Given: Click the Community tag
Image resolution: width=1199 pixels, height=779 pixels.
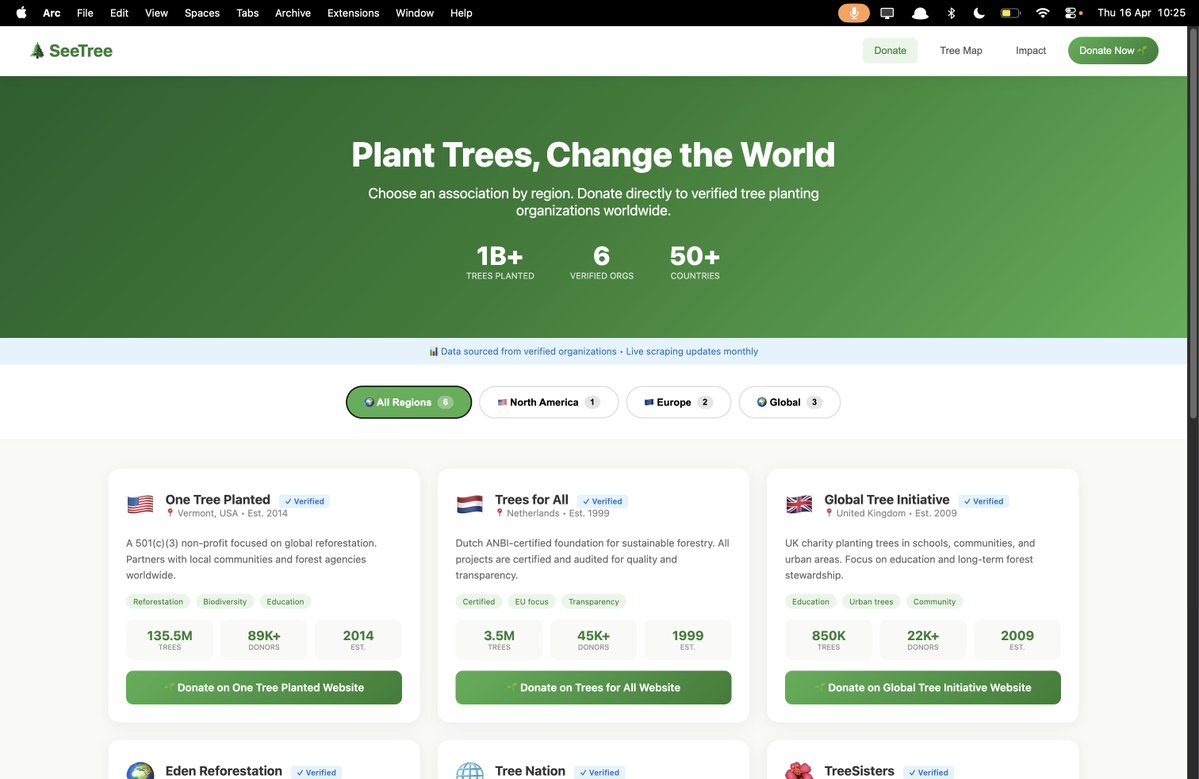Looking at the screenshot, I should pyautogui.click(x=934, y=602).
